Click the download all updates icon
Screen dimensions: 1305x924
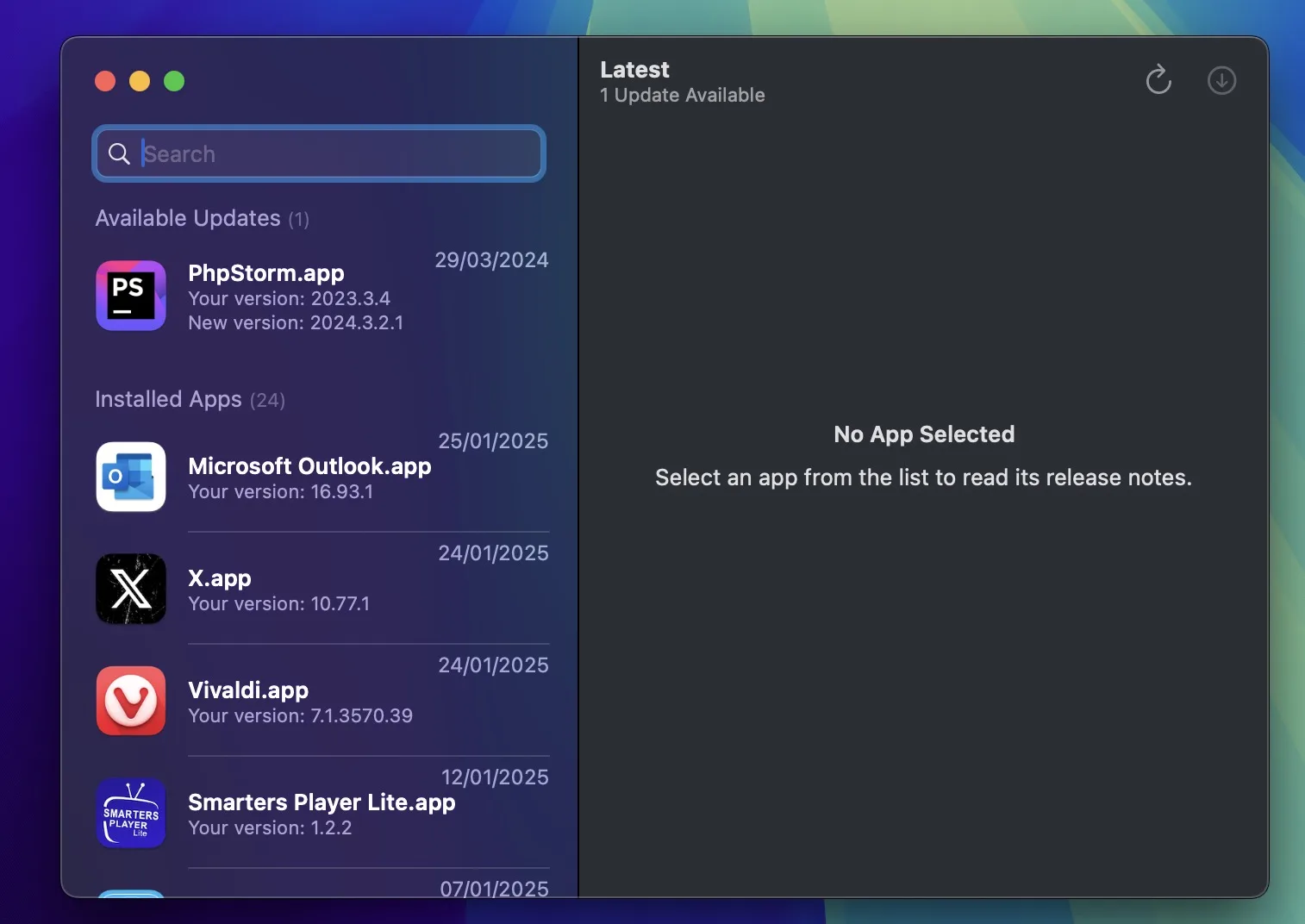pyautogui.click(x=1221, y=80)
